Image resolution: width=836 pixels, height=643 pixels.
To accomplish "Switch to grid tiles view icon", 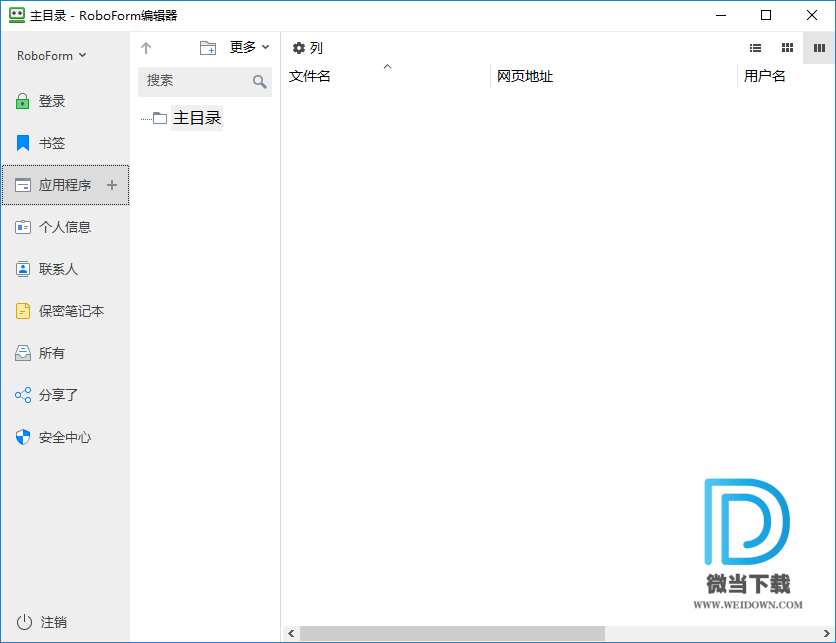I will click(x=787, y=48).
